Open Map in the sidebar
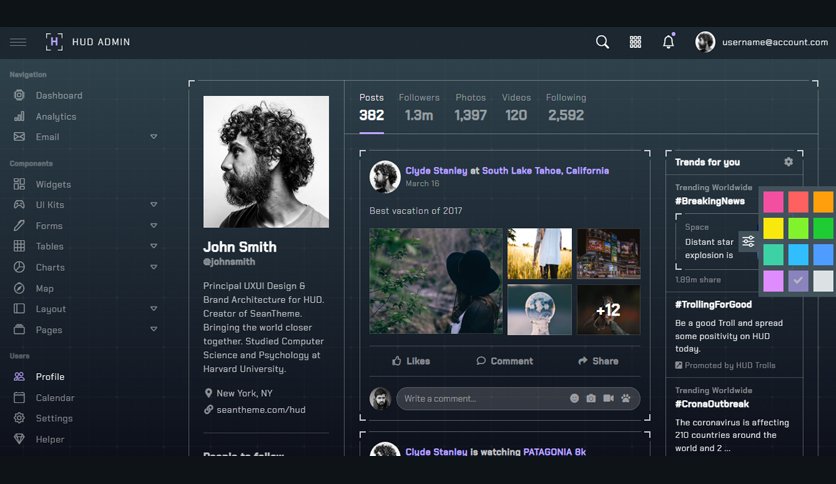 pos(44,288)
